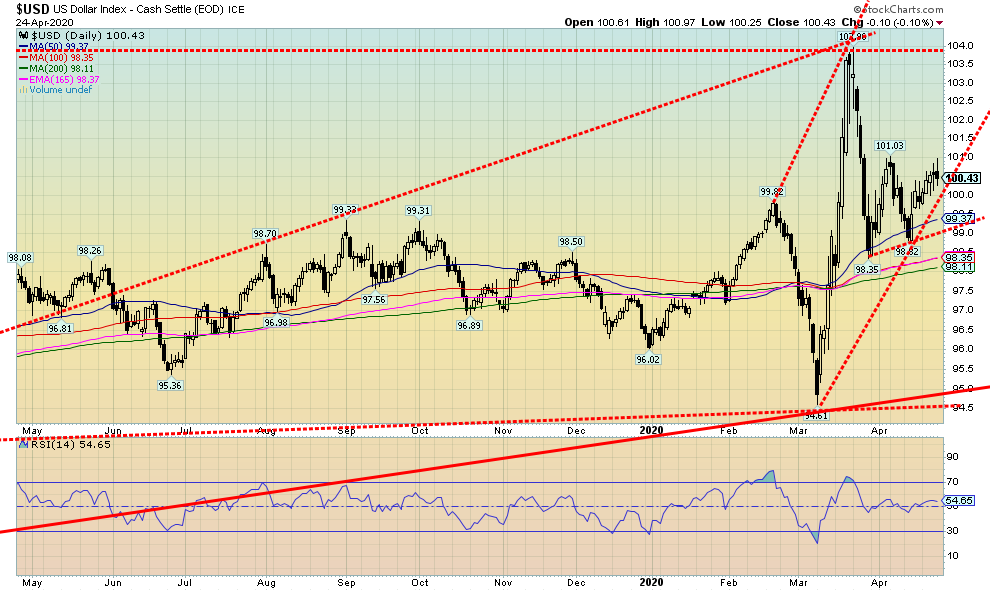Click the 99.33 September high label
The image size is (990, 591).
point(345,210)
